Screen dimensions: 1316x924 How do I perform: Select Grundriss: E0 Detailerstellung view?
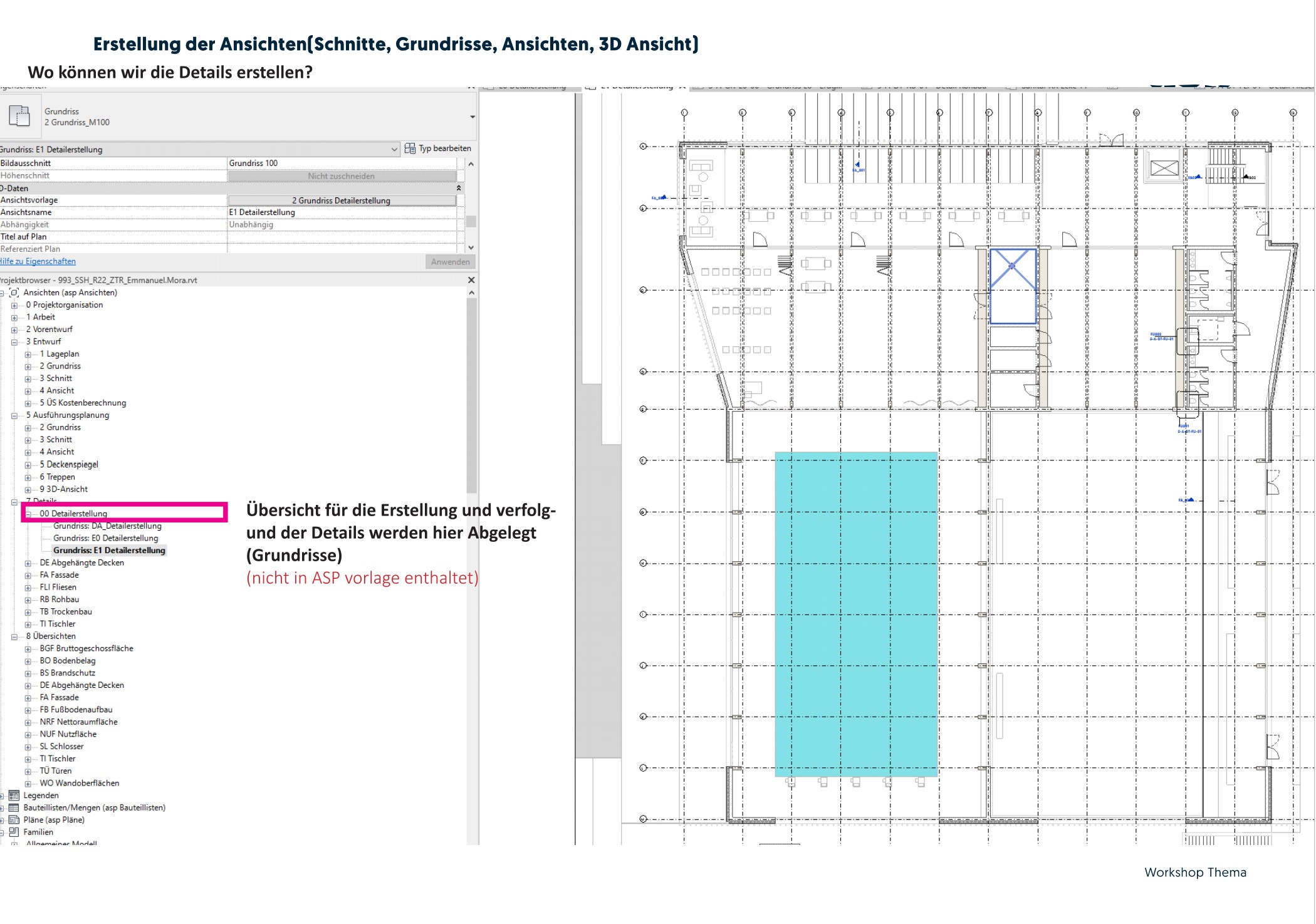[105, 538]
